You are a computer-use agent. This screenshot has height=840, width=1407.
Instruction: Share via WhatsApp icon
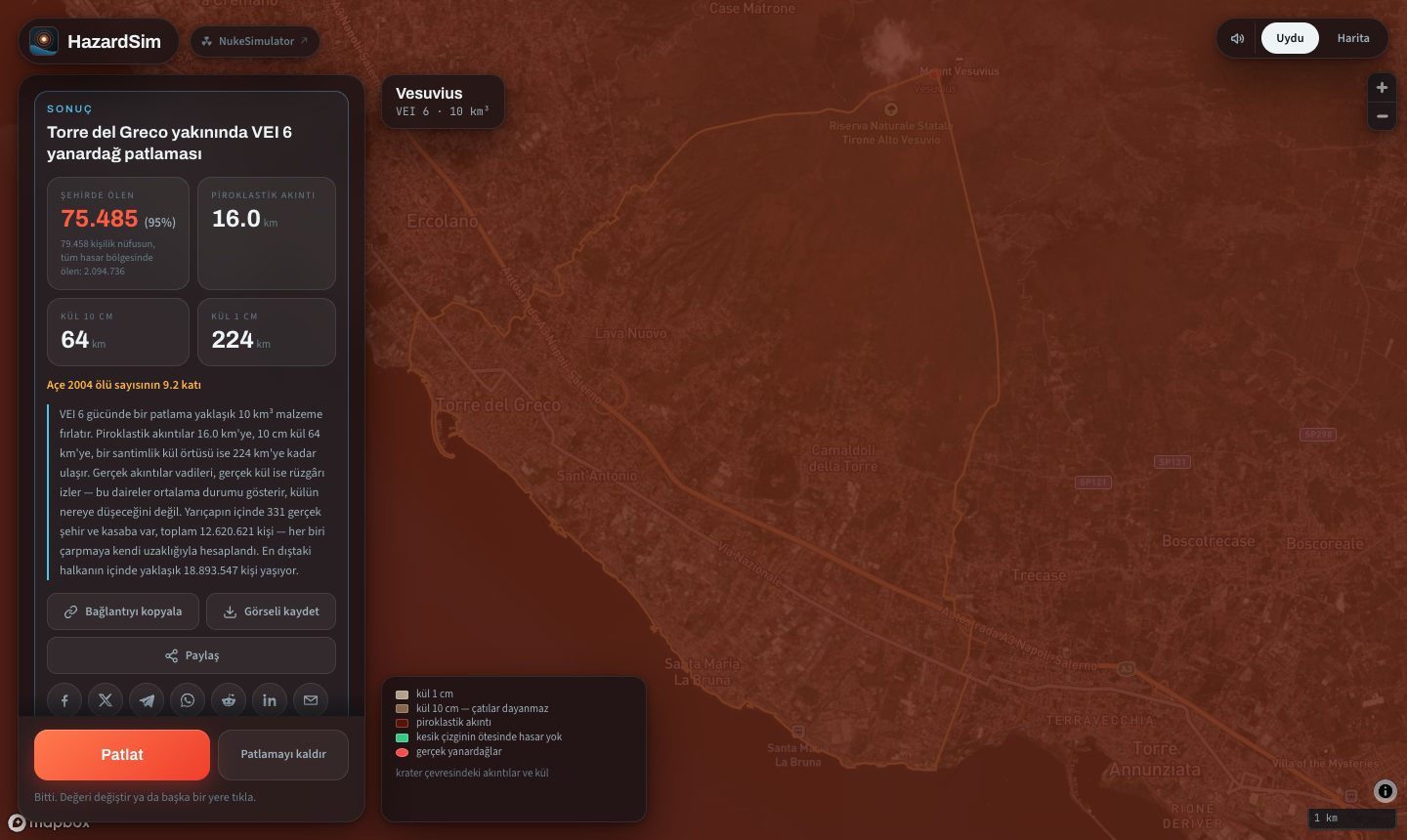coord(188,700)
